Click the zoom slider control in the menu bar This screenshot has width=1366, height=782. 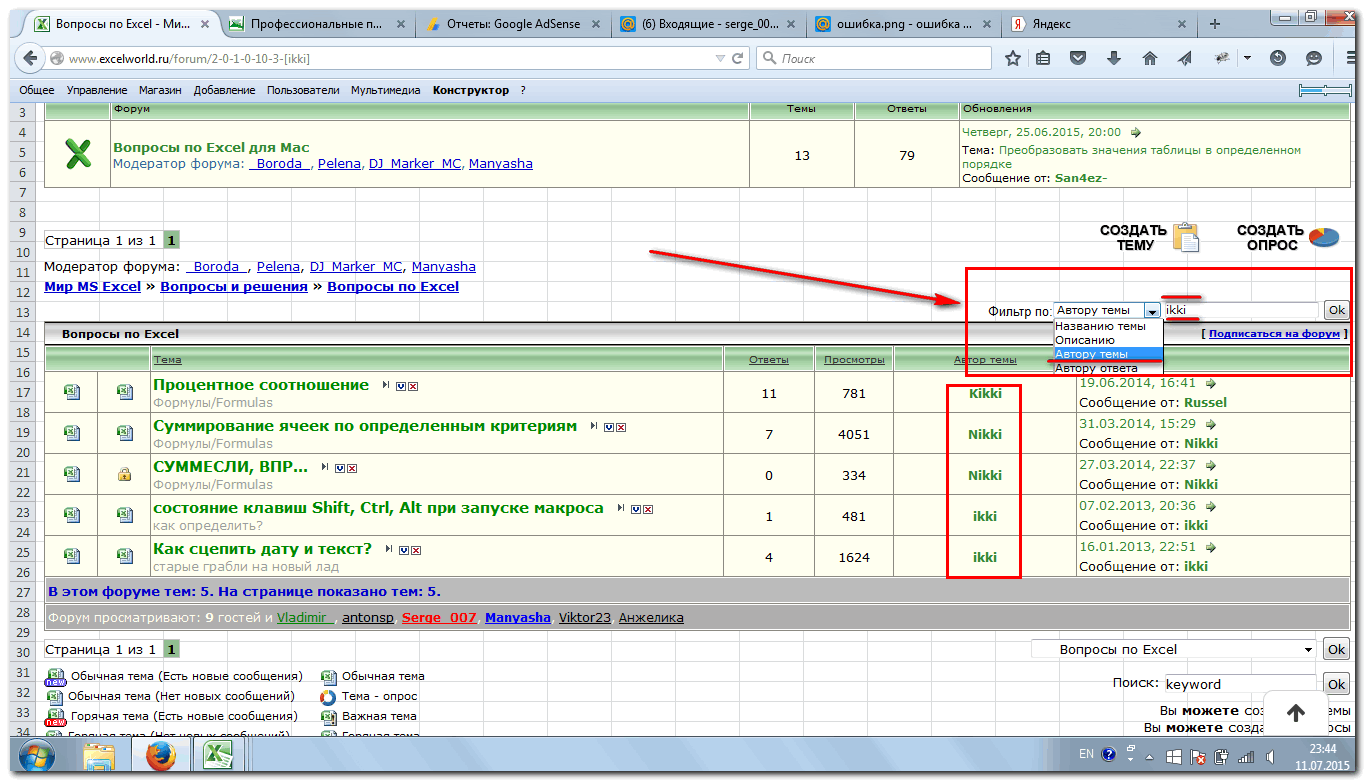point(1325,90)
